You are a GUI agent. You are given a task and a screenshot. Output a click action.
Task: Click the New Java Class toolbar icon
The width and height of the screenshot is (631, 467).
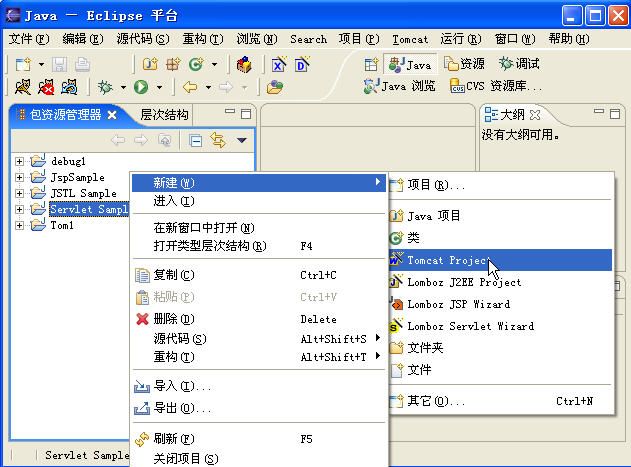196,64
